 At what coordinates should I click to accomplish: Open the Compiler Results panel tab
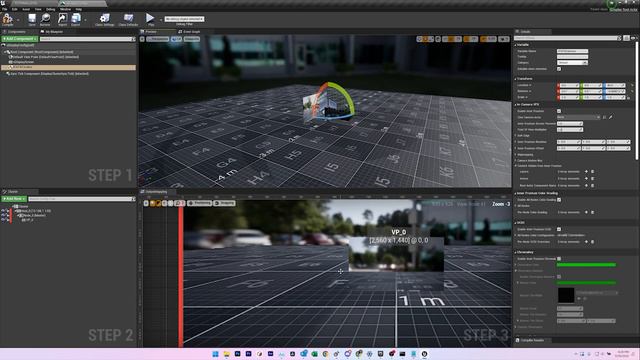pyautogui.click(x=532, y=340)
